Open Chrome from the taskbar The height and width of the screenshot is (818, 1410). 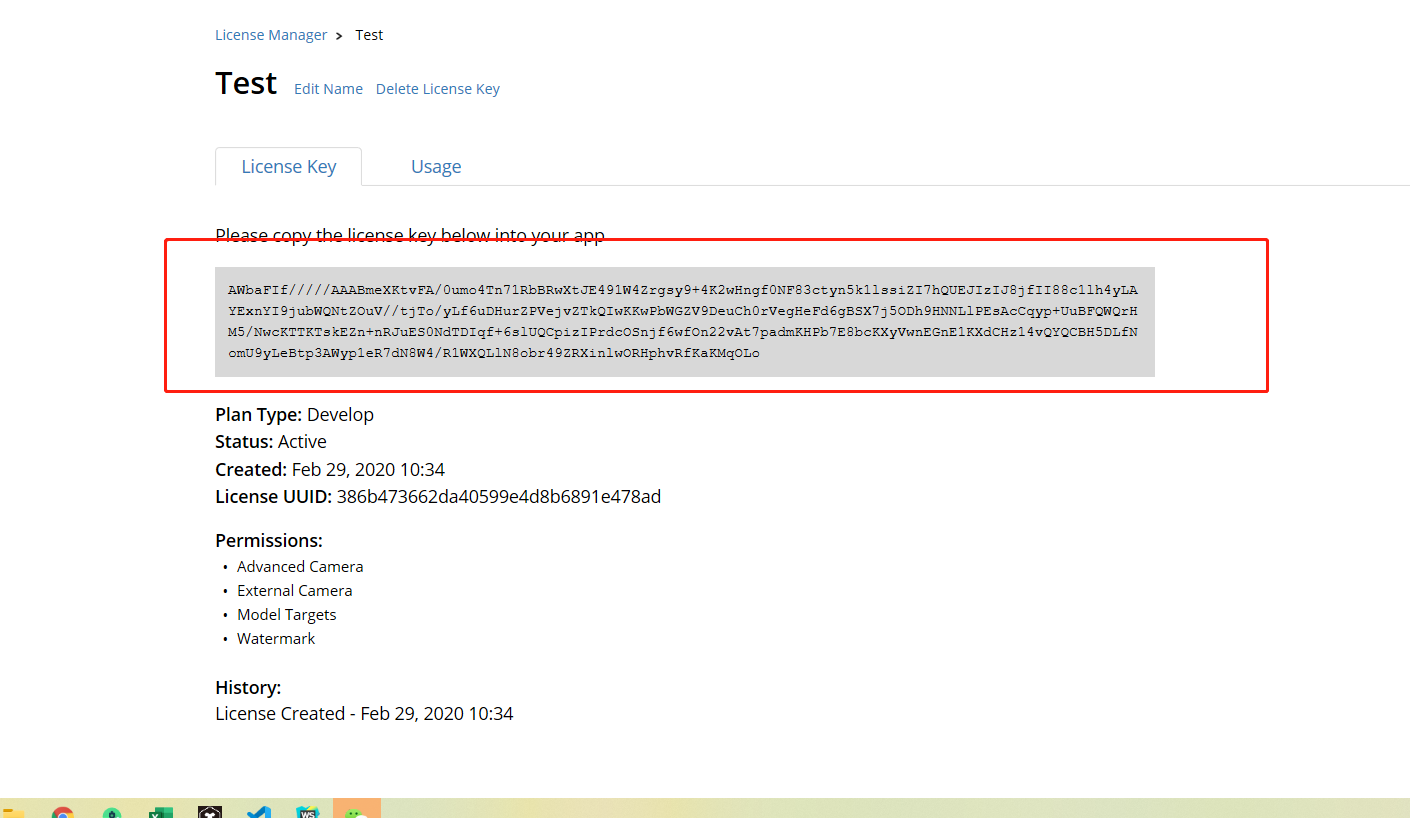tap(63, 812)
